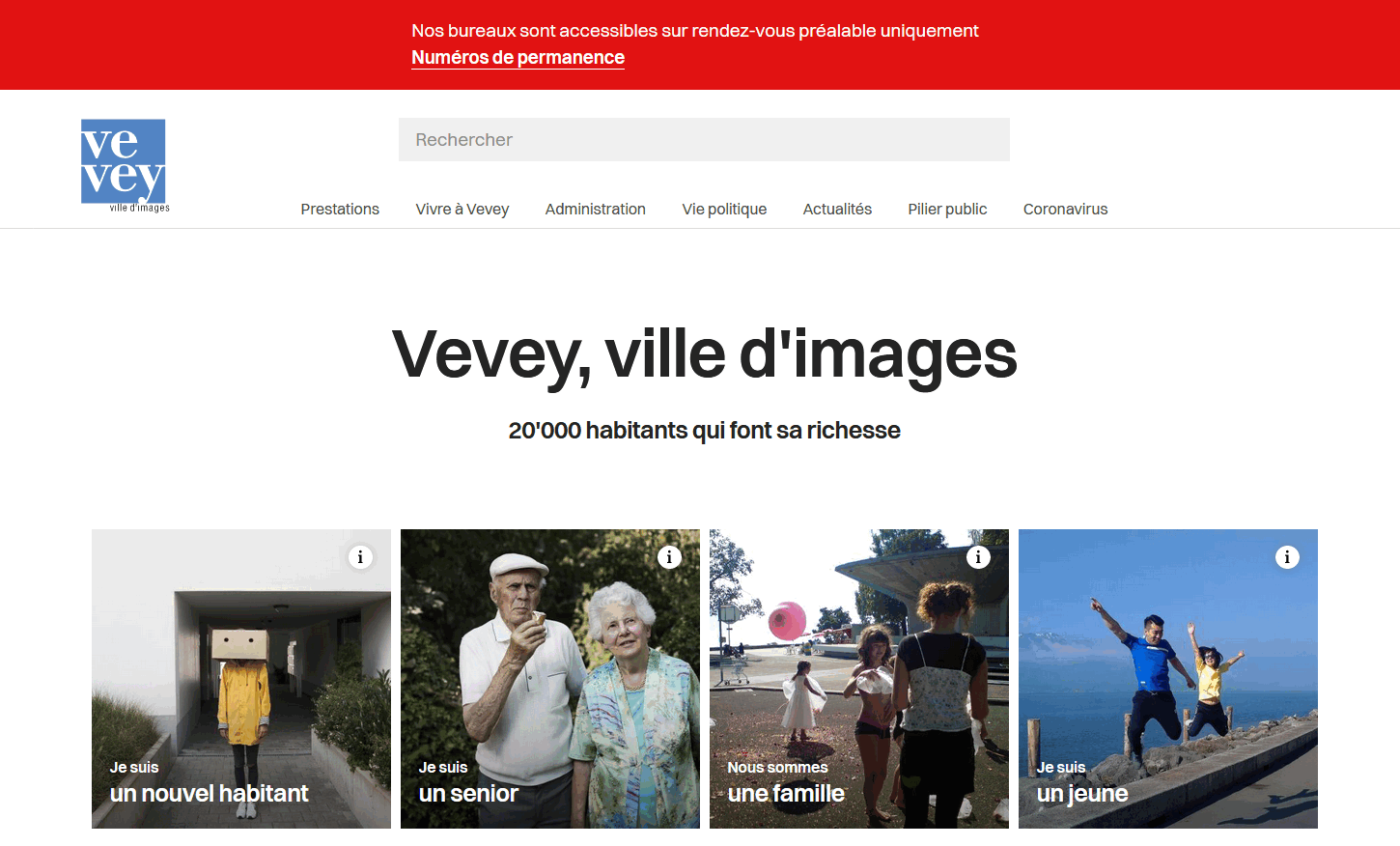The width and height of the screenshot is (1400, 846).
Task: Open the 'une famille' photo card
Action: (x=859, y=679)
